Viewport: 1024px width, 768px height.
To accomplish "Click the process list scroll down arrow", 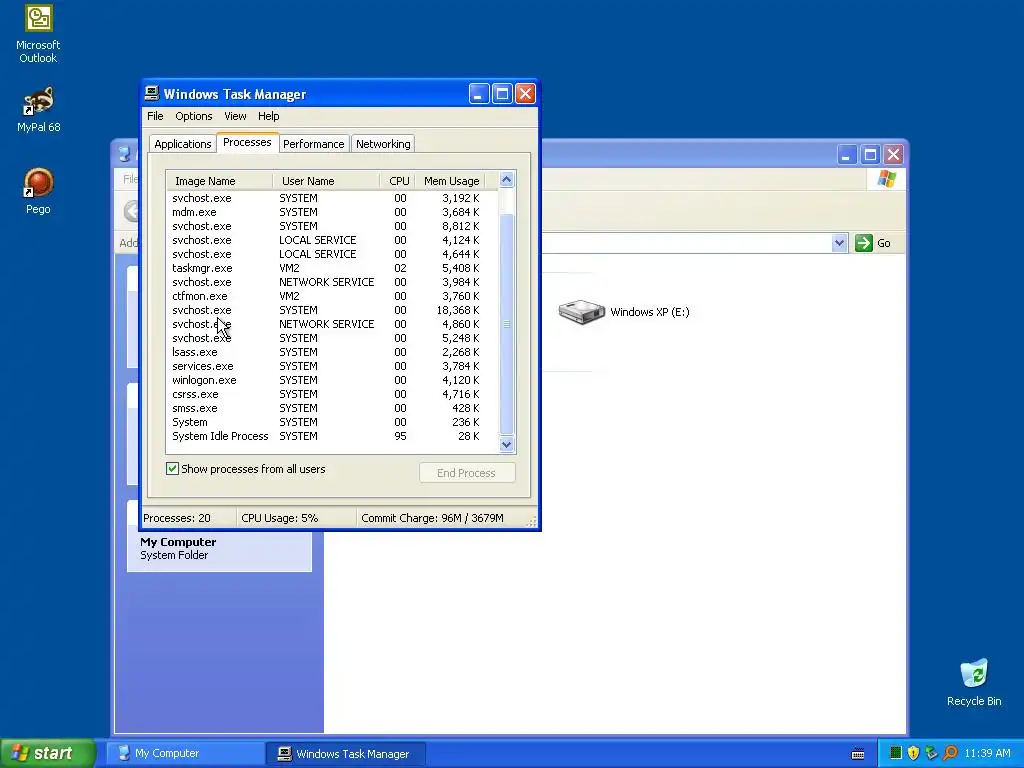I will [x=506, y=445].
